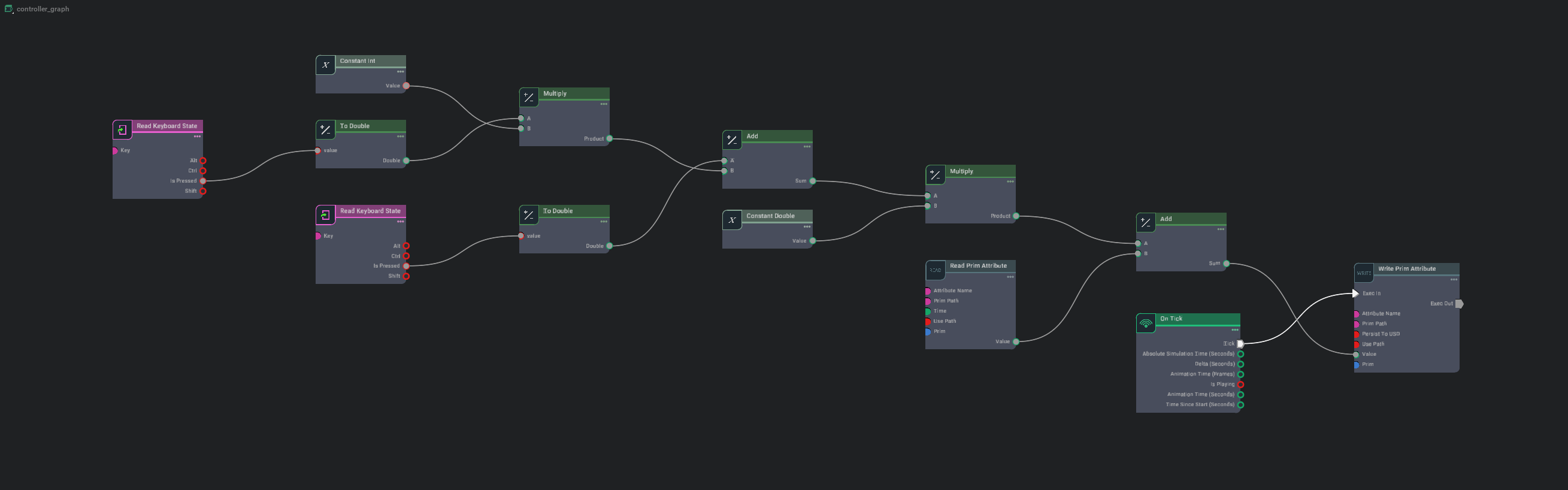Viewport: 1568px width, 490px height.
Task: Open the dots menu on Read Prim Attribute
Action: pyautogui.click(x=1010, y=277)
